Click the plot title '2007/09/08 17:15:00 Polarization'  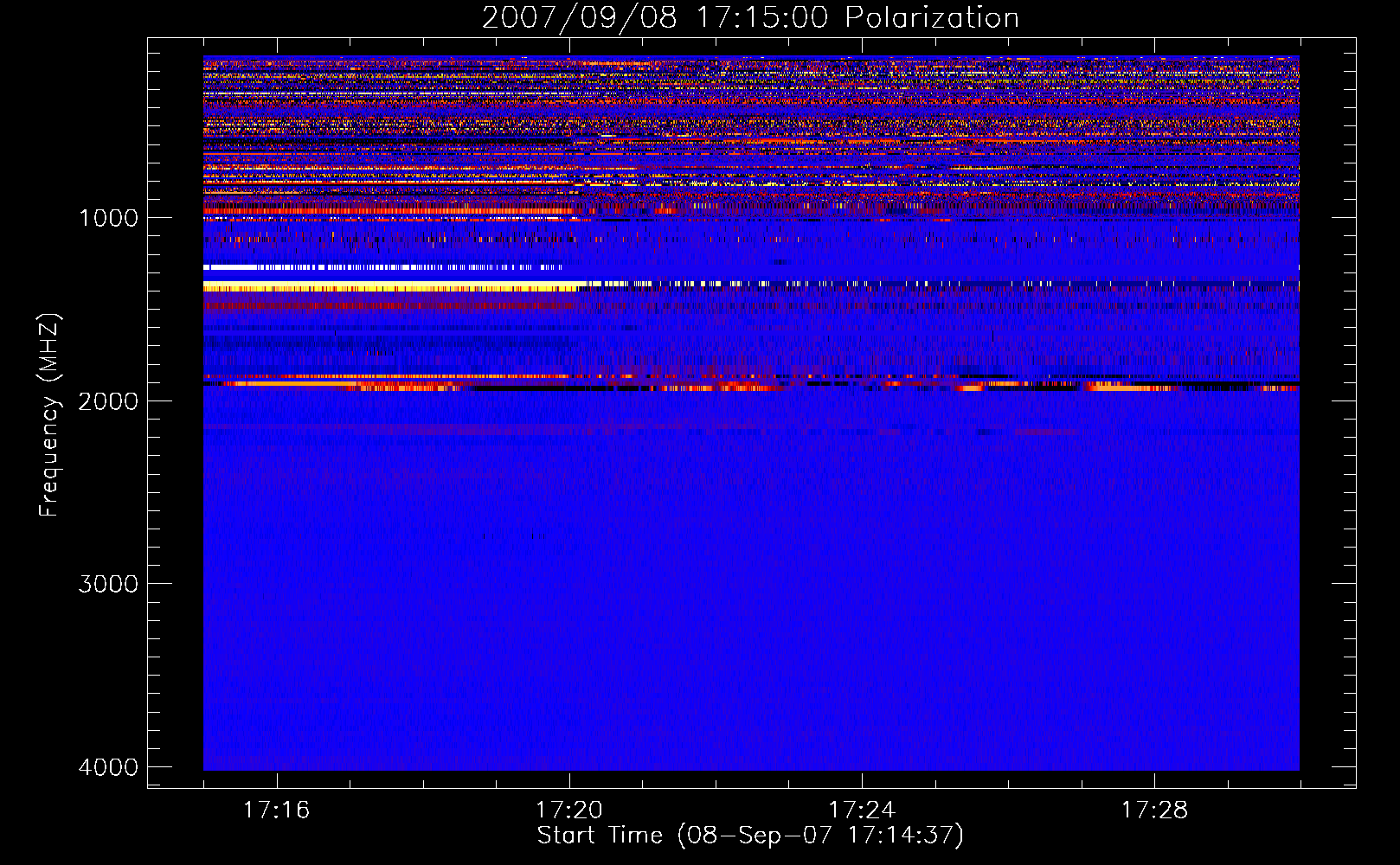click(750, 17)
